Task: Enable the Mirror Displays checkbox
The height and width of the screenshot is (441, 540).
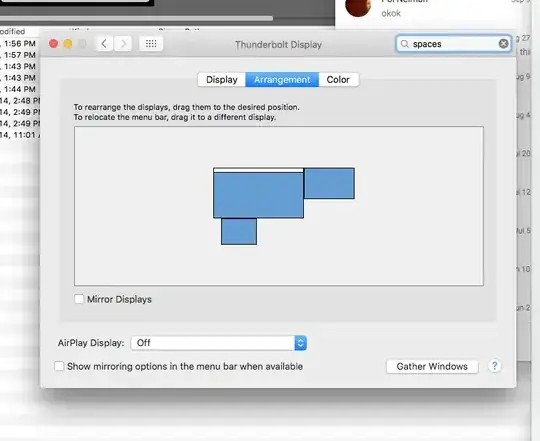Action: [79, 299]
